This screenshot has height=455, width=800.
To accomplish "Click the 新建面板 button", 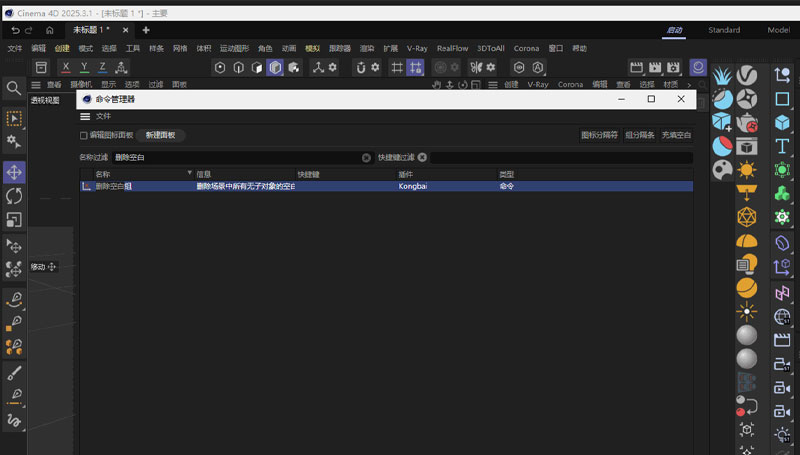I will (160, 135).
